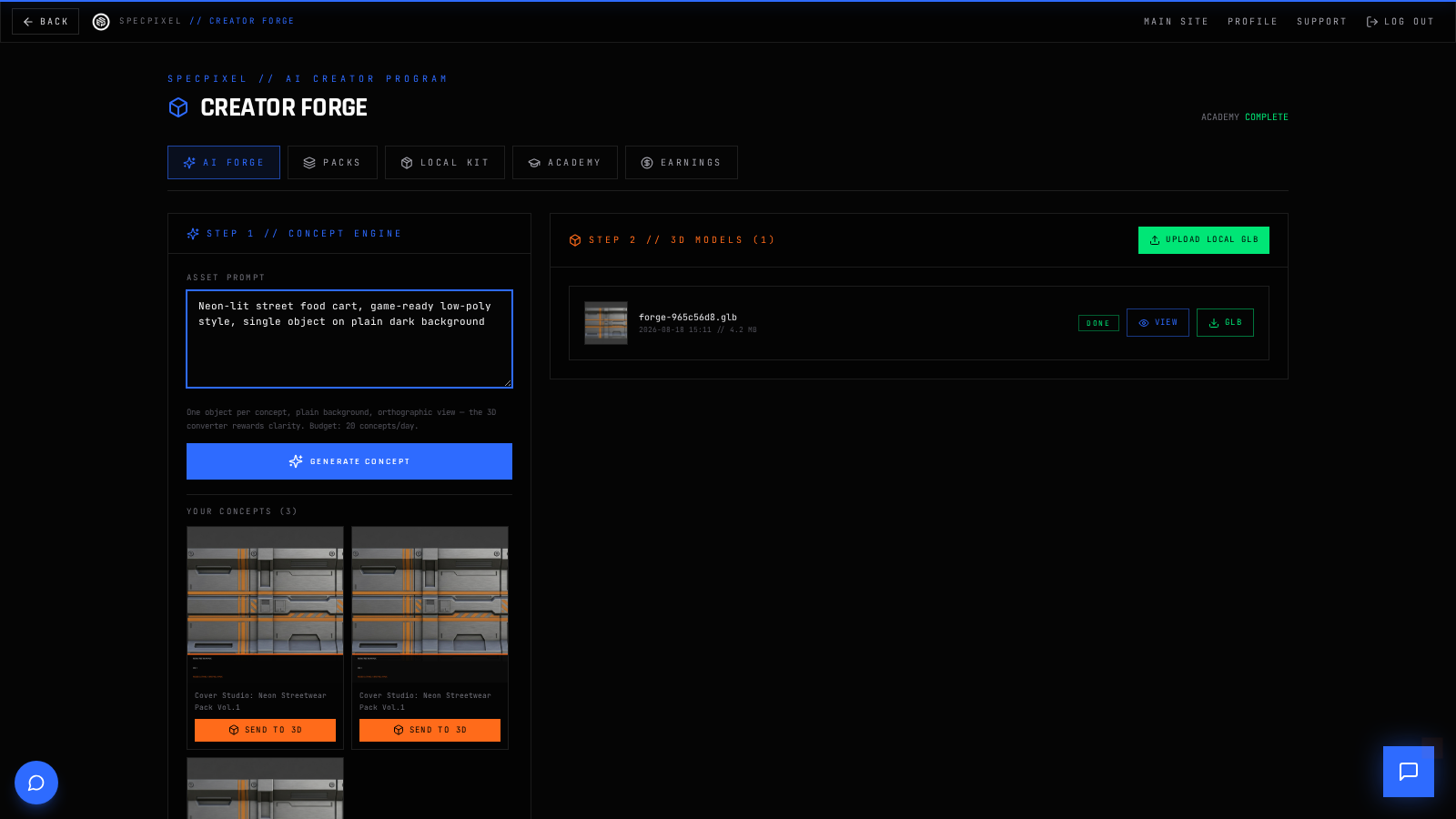Click Log Out

(x=1400, y=21)
